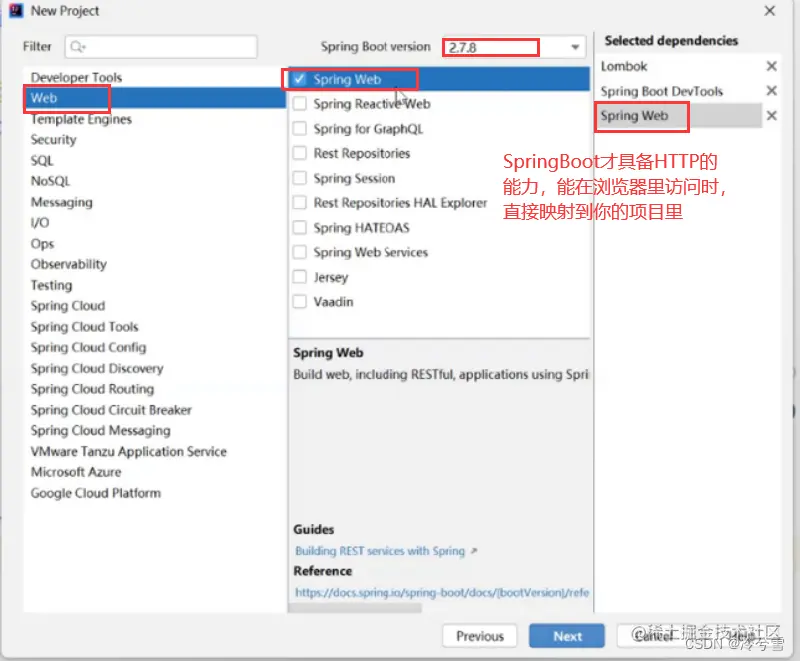Screen dimensions: 800x661
Task: Choose Spring Cloud Tools category
Action: [85, 326]
